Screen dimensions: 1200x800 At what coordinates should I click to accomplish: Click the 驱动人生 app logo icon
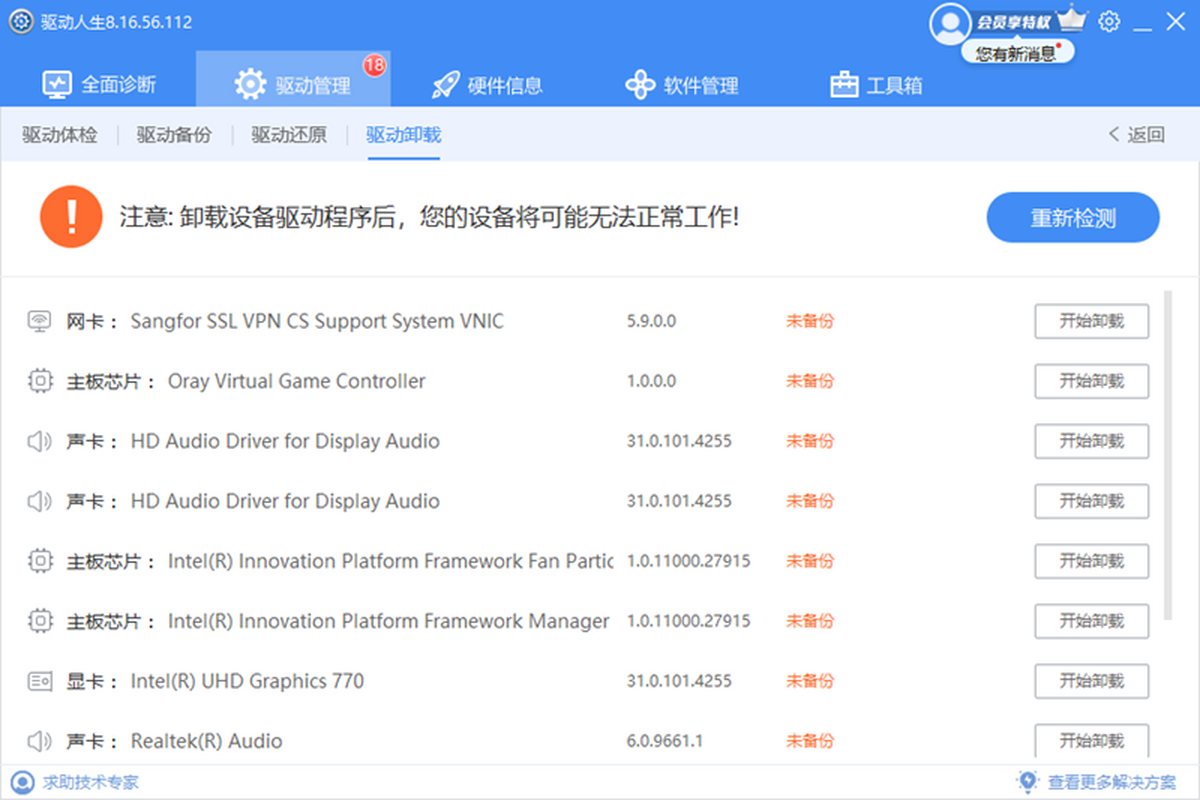21,22
